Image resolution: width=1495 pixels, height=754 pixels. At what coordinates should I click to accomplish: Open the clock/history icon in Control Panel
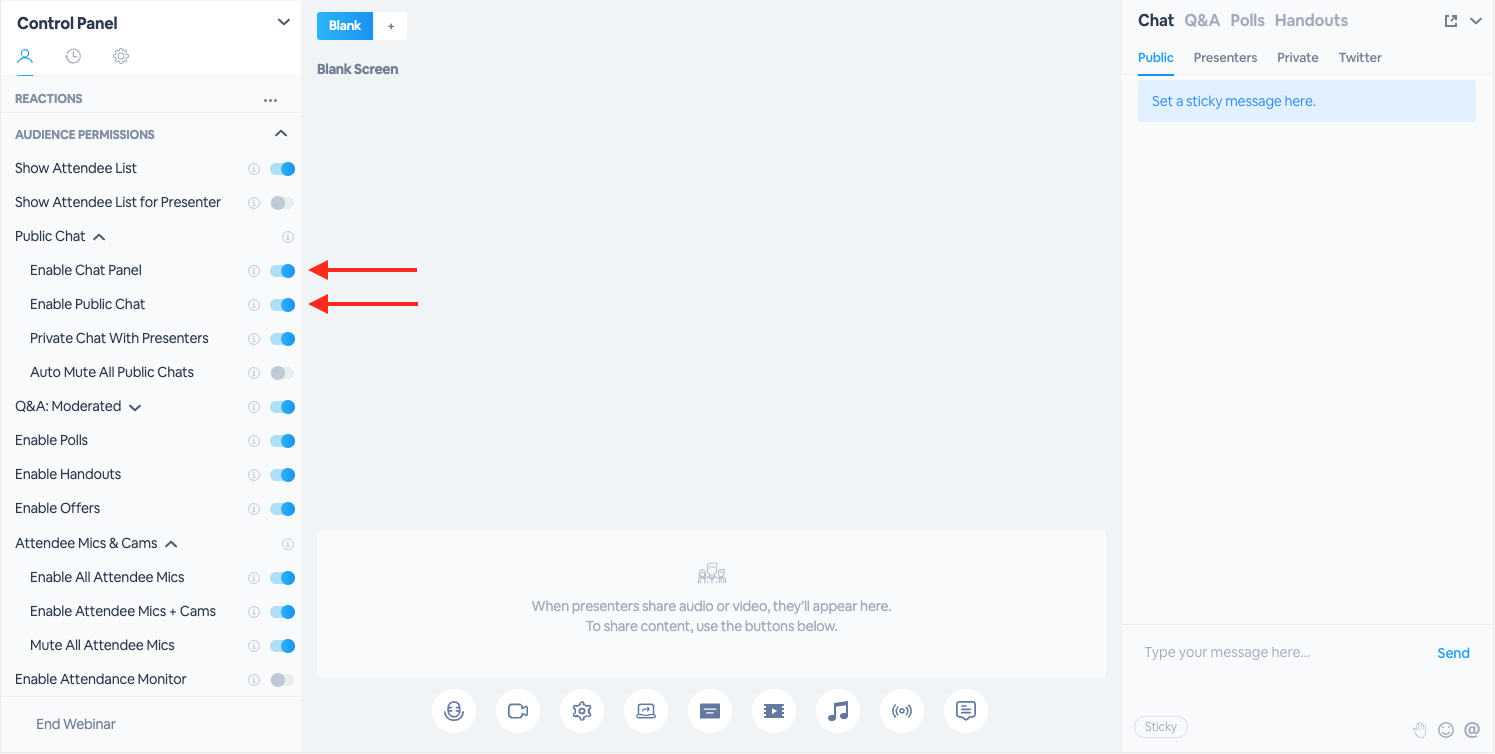tap(72, 56)
